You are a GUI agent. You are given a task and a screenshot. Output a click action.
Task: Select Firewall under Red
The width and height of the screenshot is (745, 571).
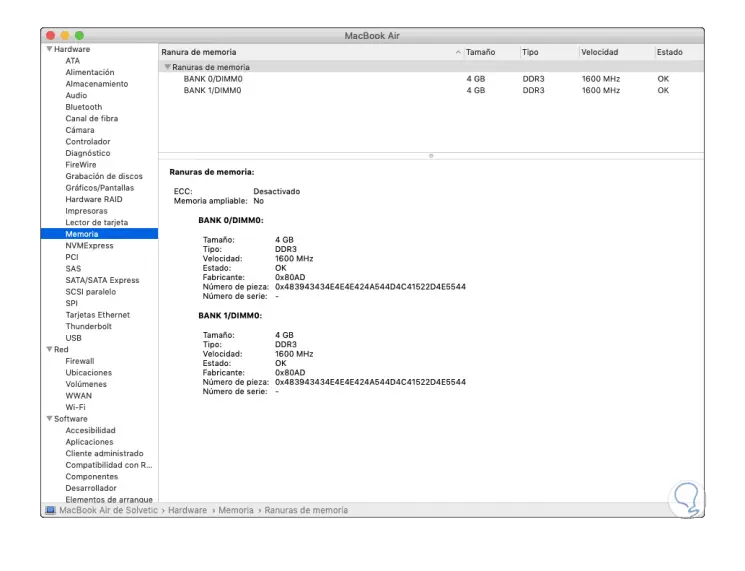[80, 361]
